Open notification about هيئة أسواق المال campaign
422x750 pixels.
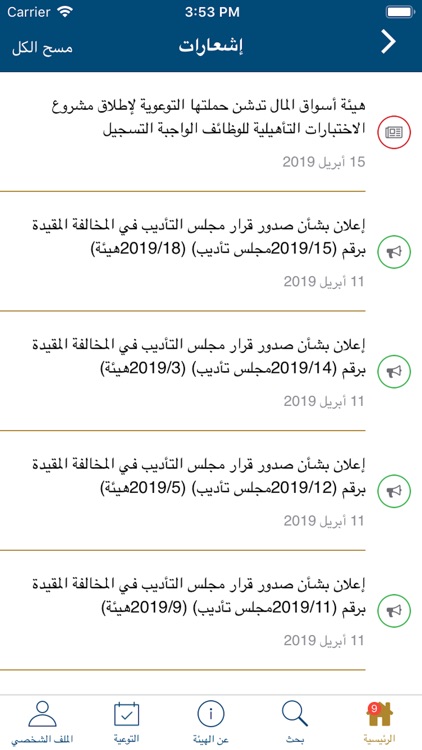click(x=211, y=132)
